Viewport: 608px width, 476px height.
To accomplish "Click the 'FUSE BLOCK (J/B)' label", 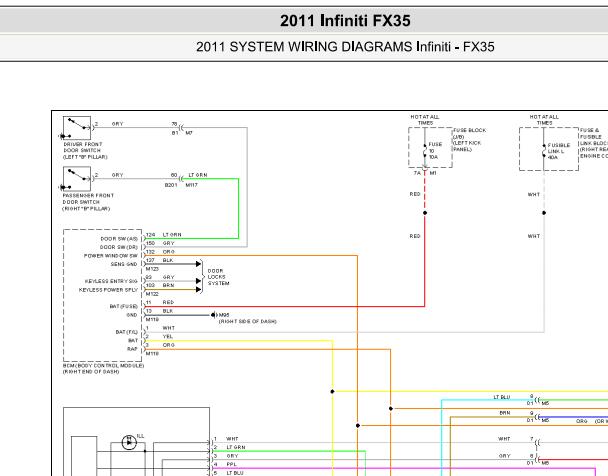I will (x=470, y=133).
